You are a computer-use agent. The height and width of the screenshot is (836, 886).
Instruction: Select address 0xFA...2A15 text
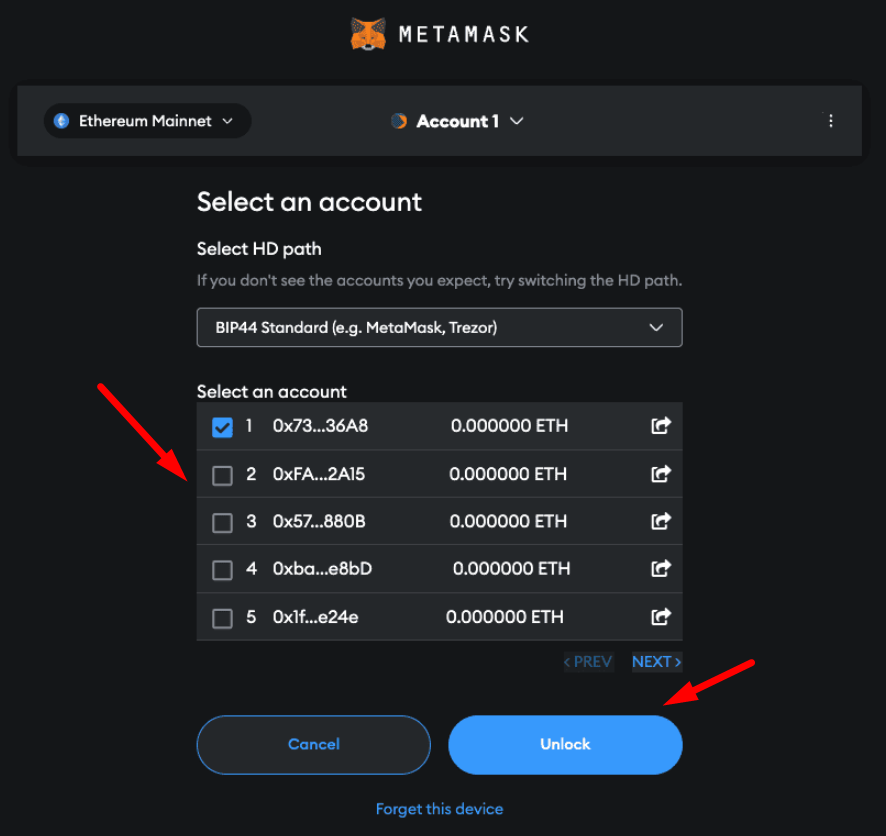319,473
